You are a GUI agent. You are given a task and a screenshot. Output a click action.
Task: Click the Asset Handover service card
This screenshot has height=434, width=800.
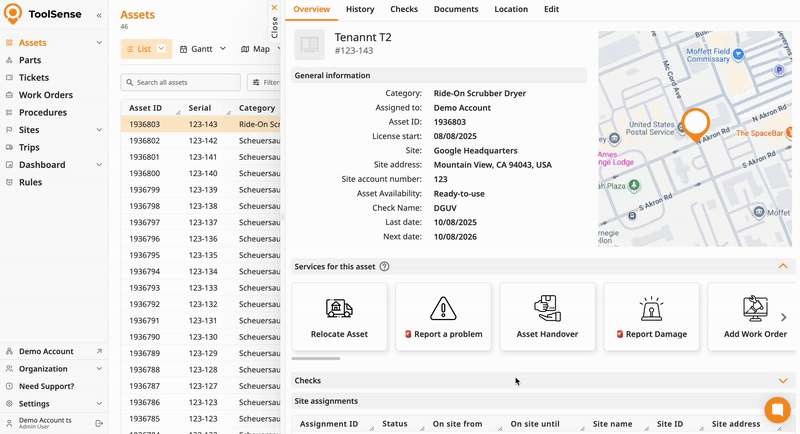pyautogui.click(x=547, y=317)
